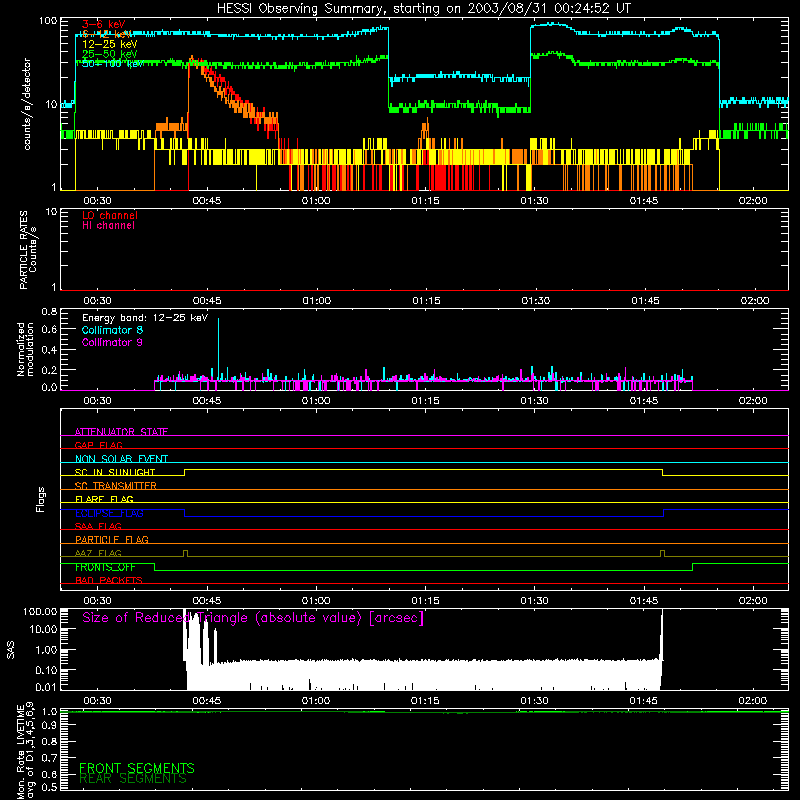Screen dimensions: 800x800
Task: Select the green 25-50 keV legend label
Action: coord(110,54)
